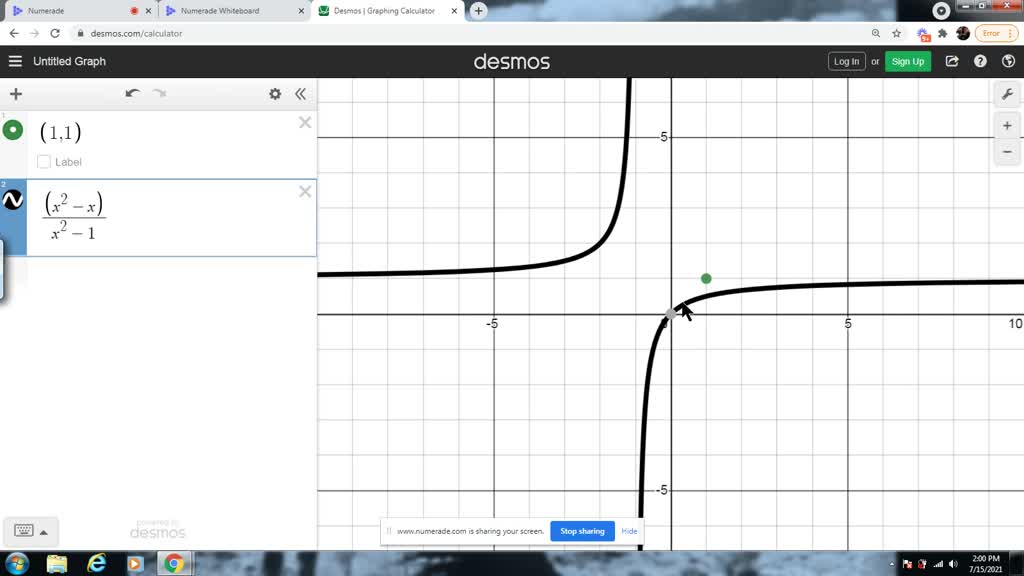Launch Internet Explorer from taskbar
The height and width of the screenshot is (576, 1024).
coord(97,563)
